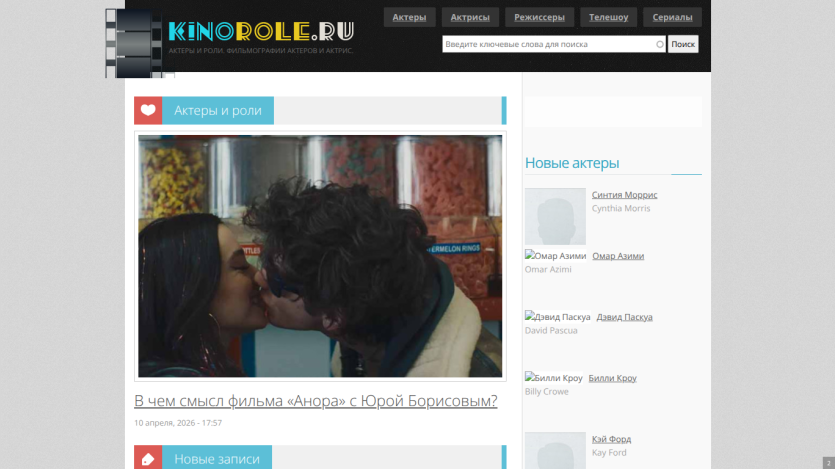Click the Kay Ford text
The height and width of the screenshot is (469, 835).
609,452
